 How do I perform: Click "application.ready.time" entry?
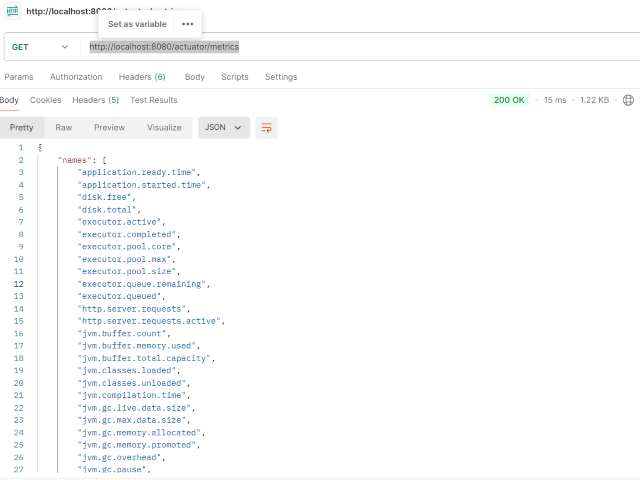137,172
